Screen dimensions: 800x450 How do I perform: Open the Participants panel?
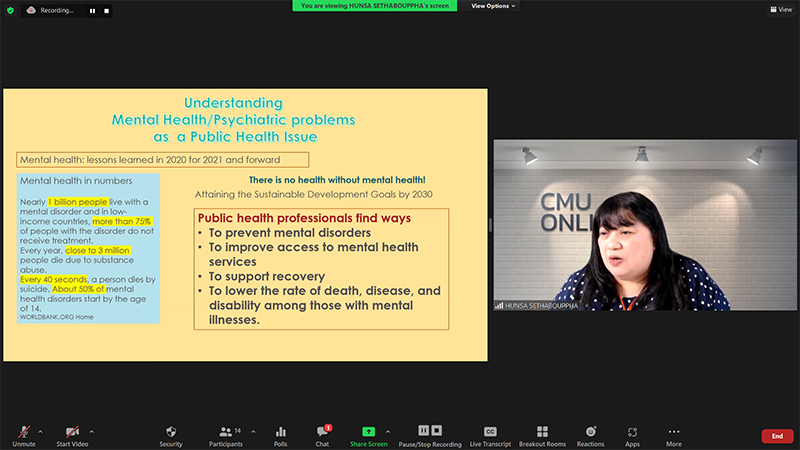[226, 436]
